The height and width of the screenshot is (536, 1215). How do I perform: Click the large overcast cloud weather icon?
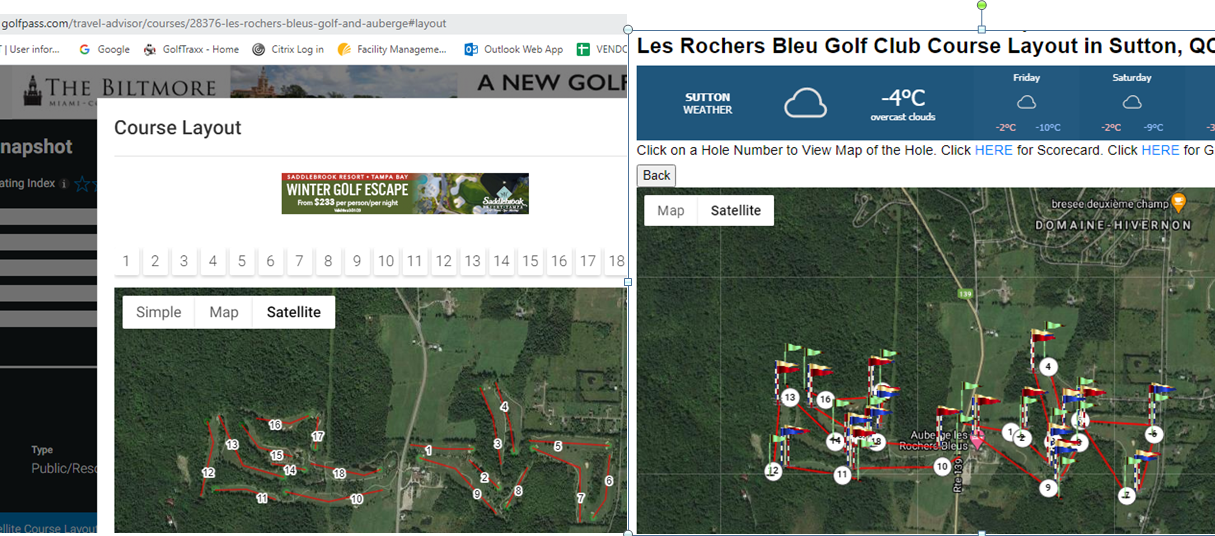pyautogui.click(x=805, y=103)
